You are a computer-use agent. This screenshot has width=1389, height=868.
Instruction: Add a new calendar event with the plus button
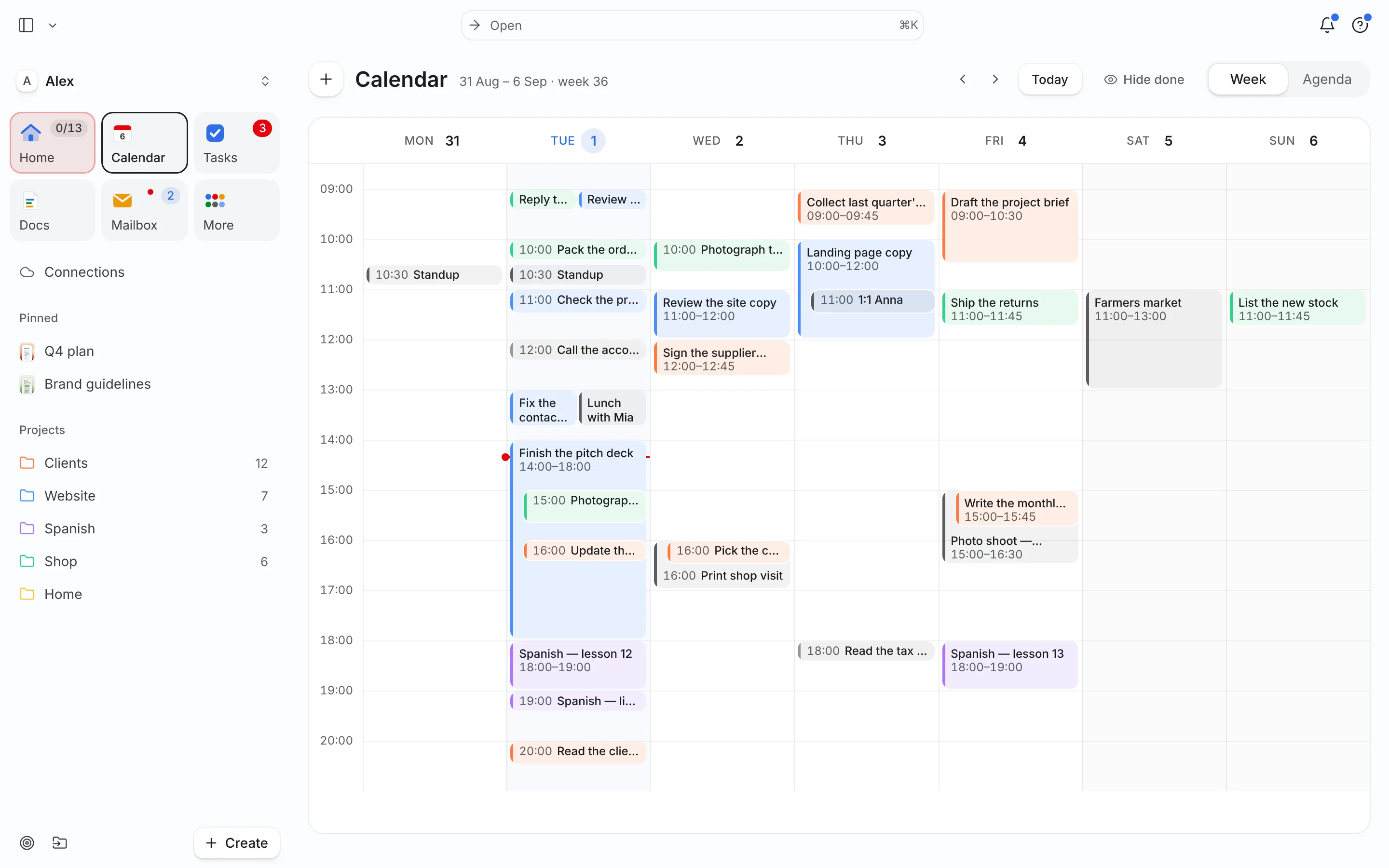tap(326, 79)
